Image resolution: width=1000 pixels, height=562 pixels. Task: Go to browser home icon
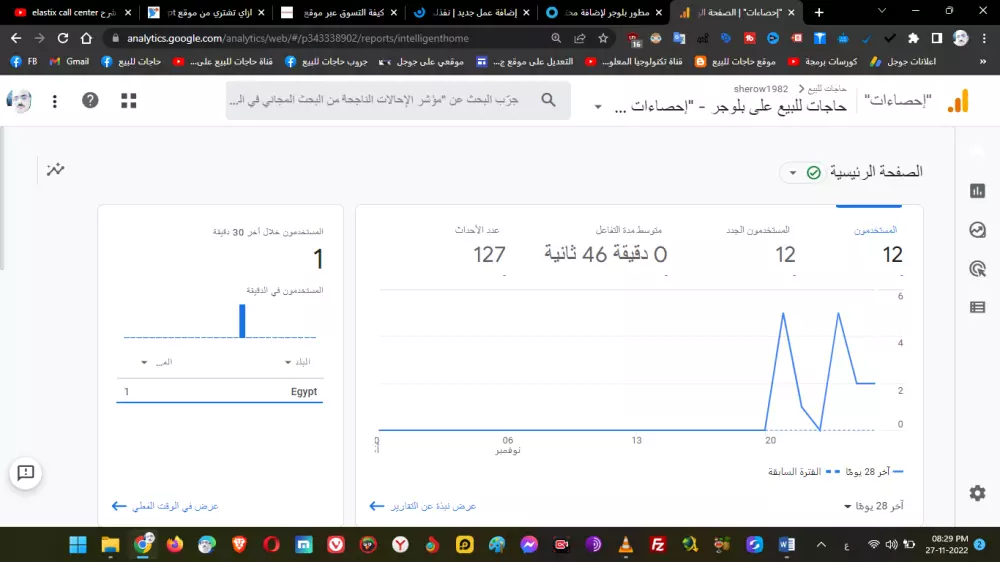click(x=86, y=38)
